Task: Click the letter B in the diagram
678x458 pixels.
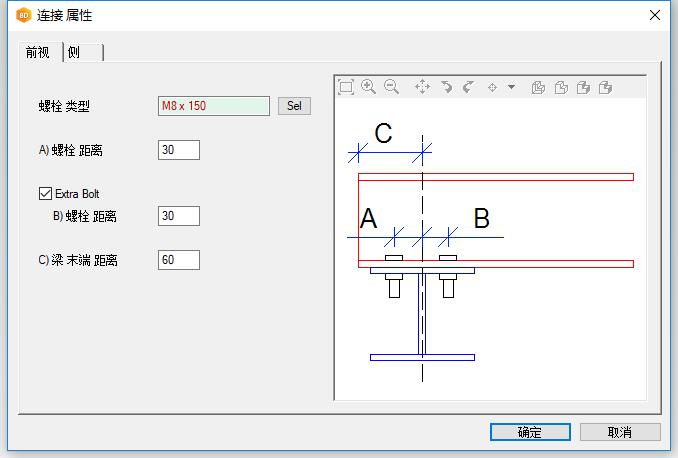Action: point(482,218)
